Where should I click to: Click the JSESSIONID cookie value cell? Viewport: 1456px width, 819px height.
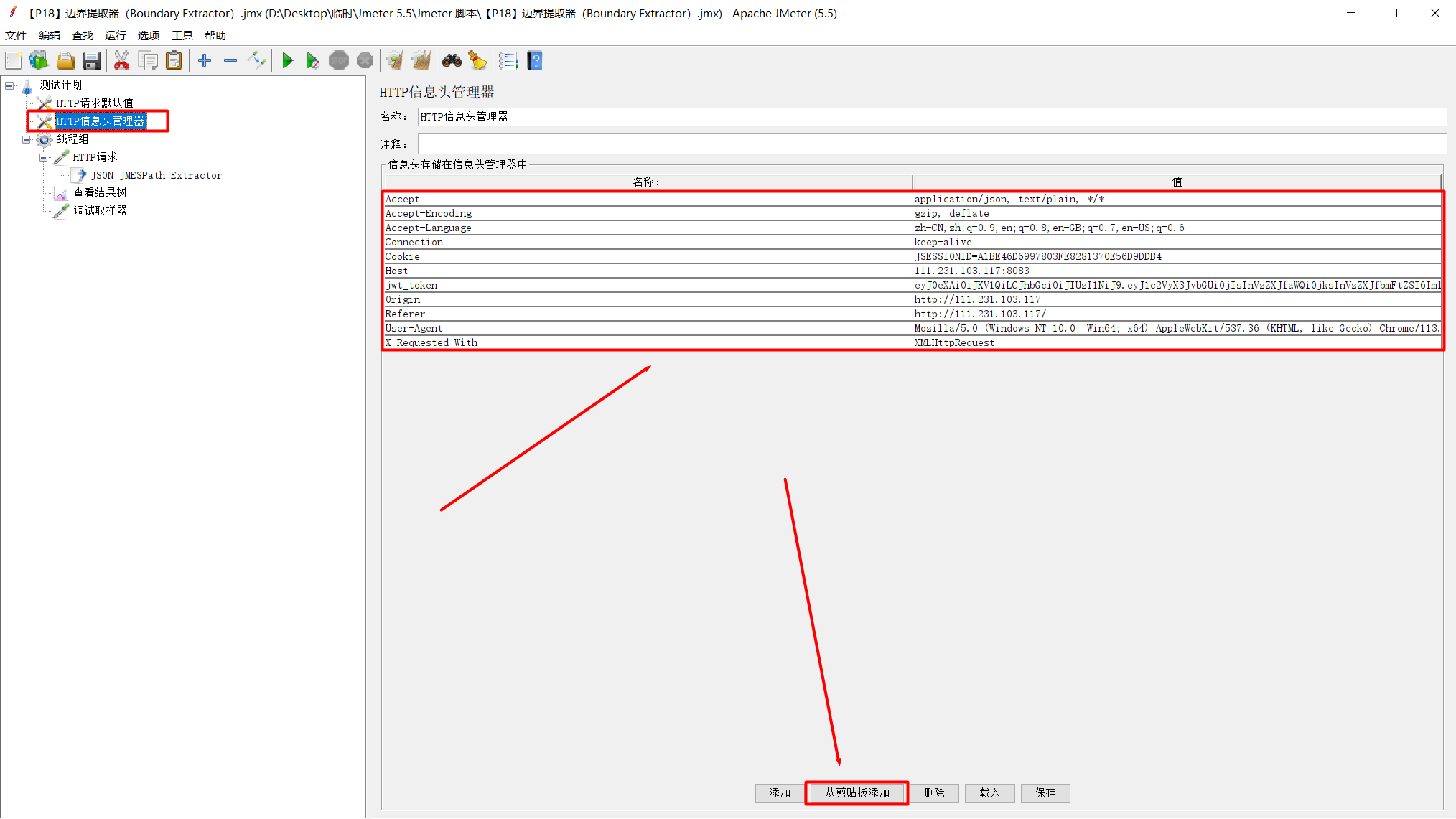pyautogui.click(x=1177, y=257)
